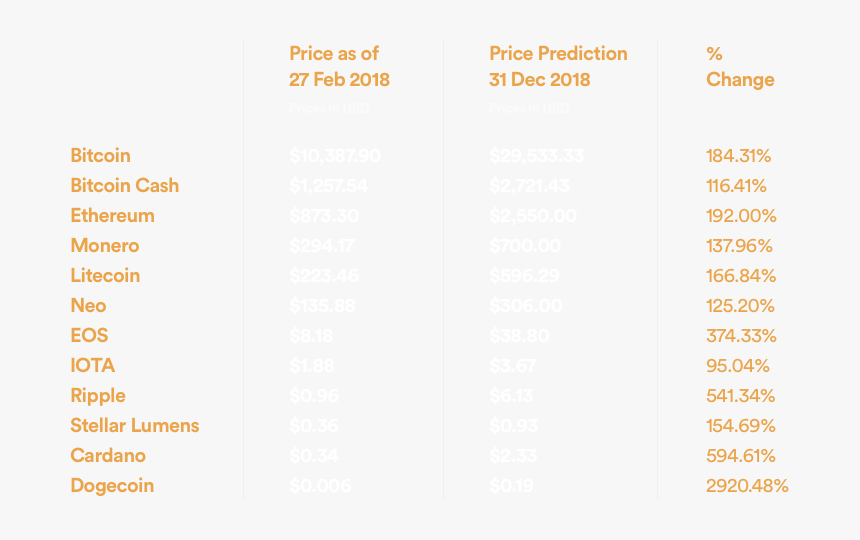Viewport: 860px width, 540px height.
Task: Select the Monero row label
Action: [104, 246]
